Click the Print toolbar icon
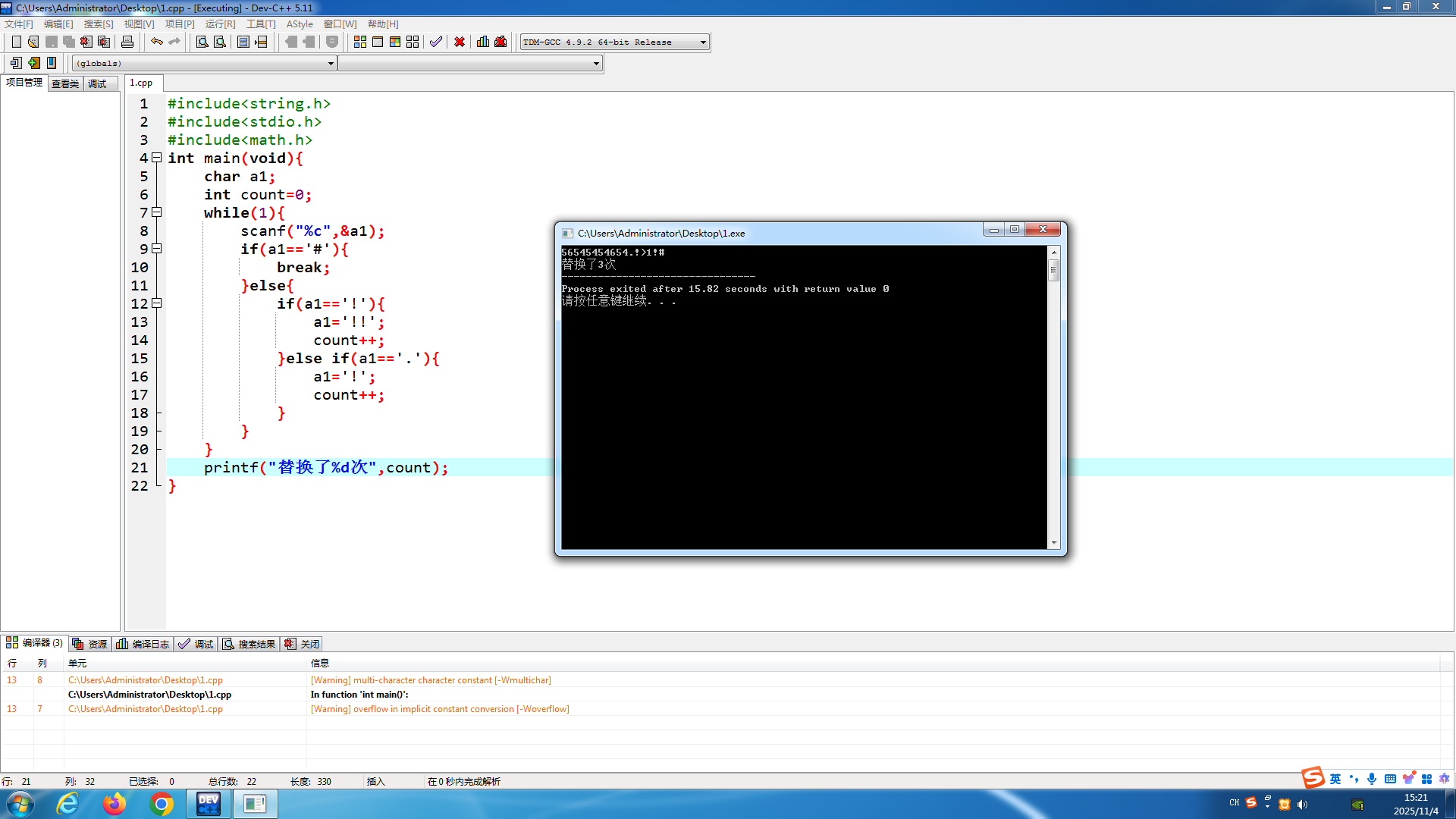 127,42
